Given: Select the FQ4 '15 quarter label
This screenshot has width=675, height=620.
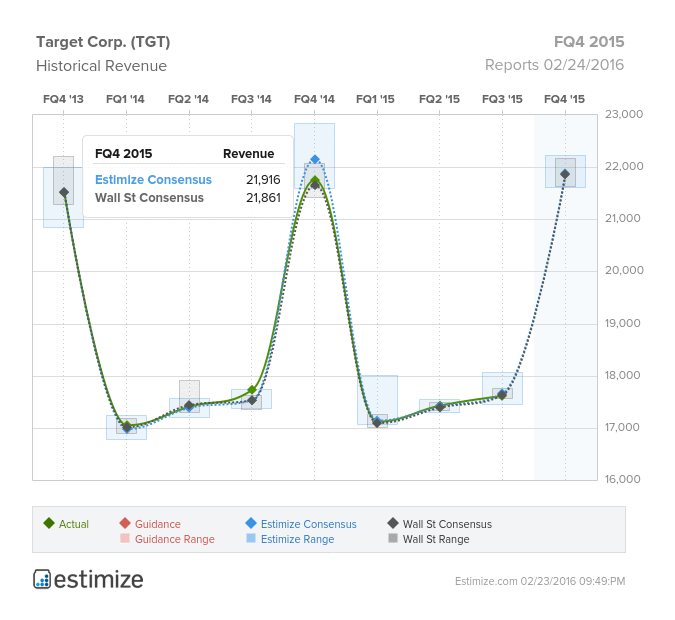Looking at the screenshot, I should pos(564,99).
